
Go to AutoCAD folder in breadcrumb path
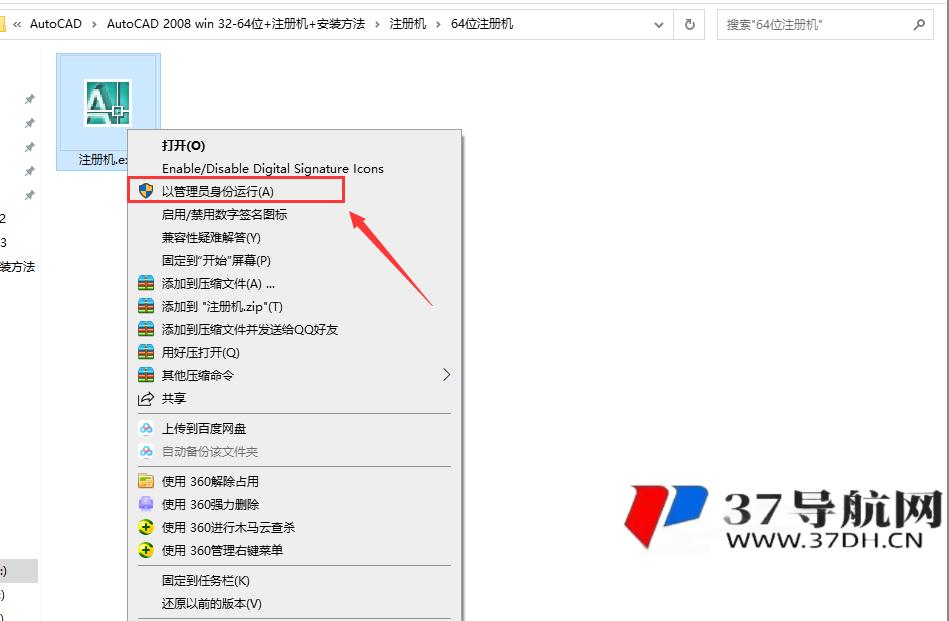point(58,24)
